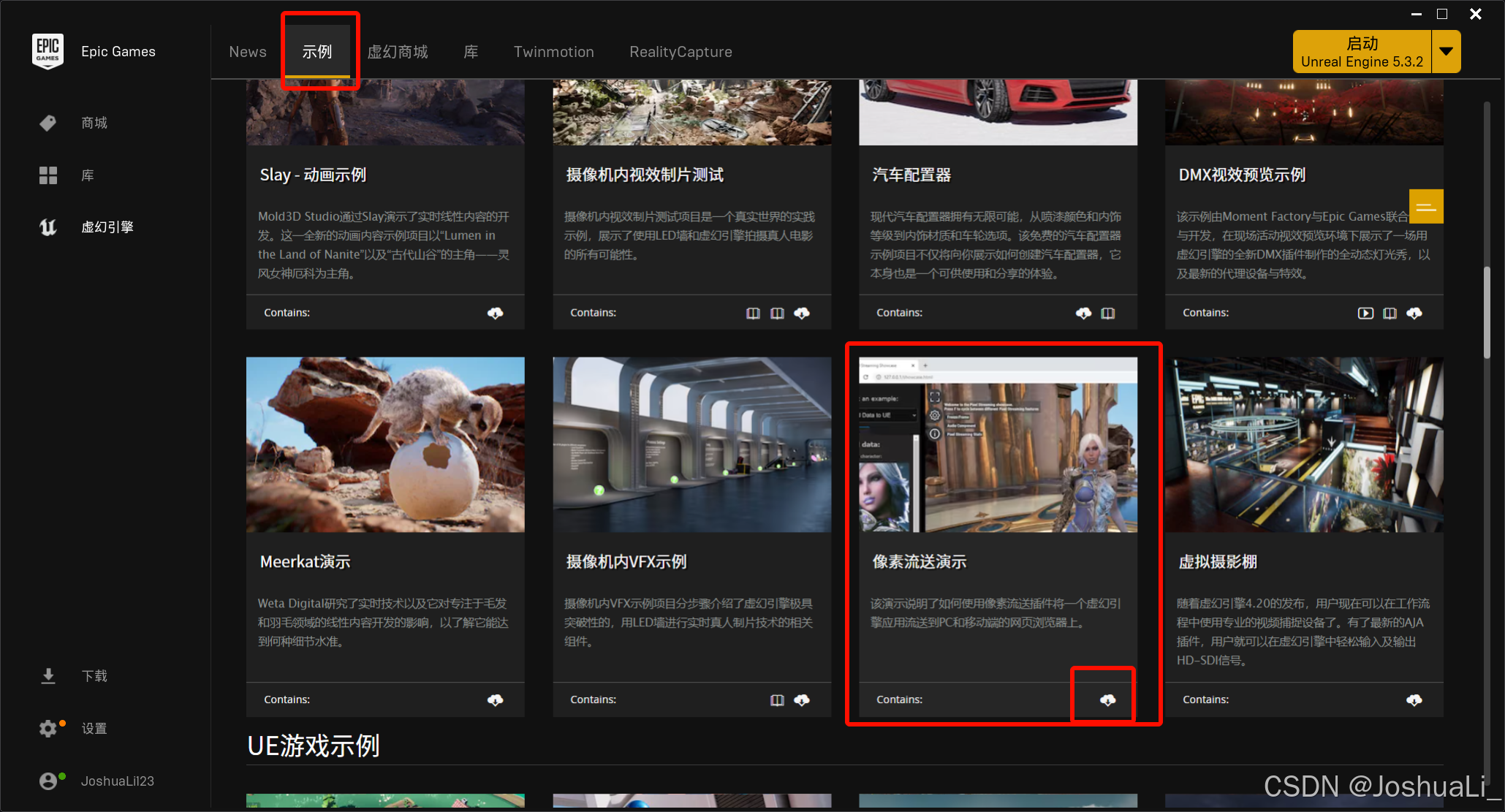Open 下载 in the sidebar
Screen dimensions: 1505x812
(94, 676)
